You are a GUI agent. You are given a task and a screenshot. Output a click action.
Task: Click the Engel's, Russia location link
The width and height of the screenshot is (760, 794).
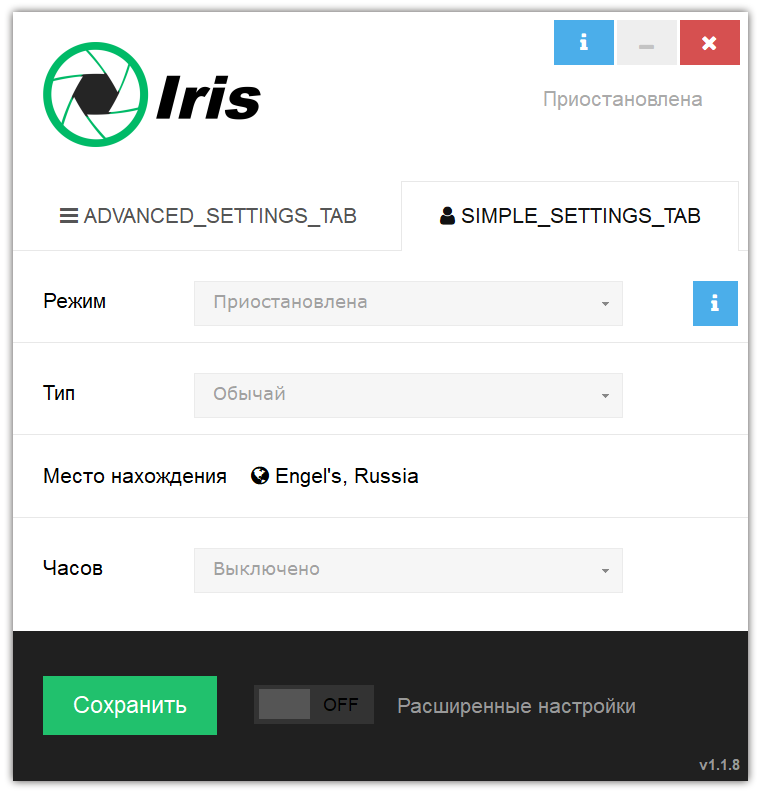pos(347,477)
